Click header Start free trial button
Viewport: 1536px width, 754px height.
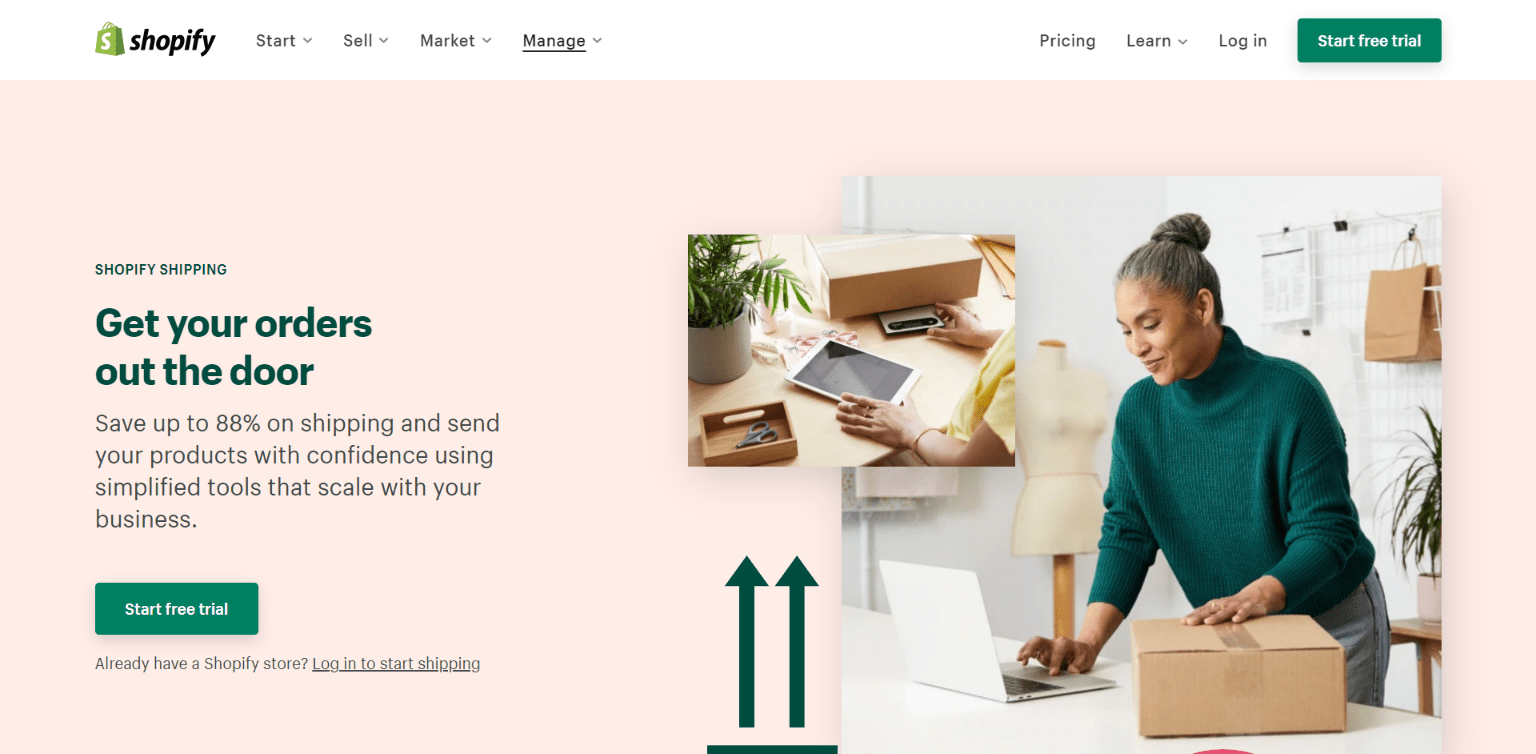tap(1369, 40)
